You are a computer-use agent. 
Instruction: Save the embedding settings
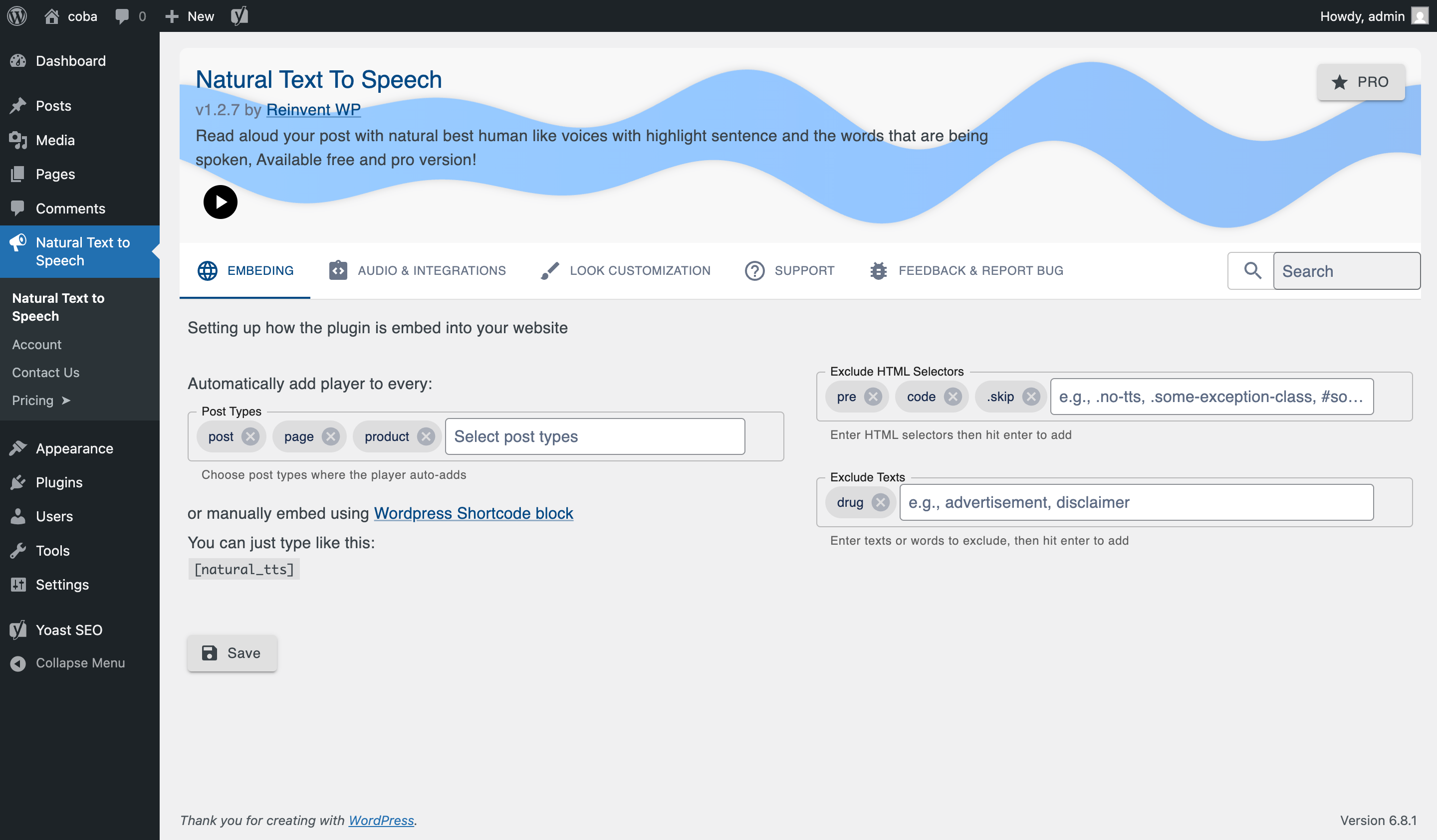point(232,653)
